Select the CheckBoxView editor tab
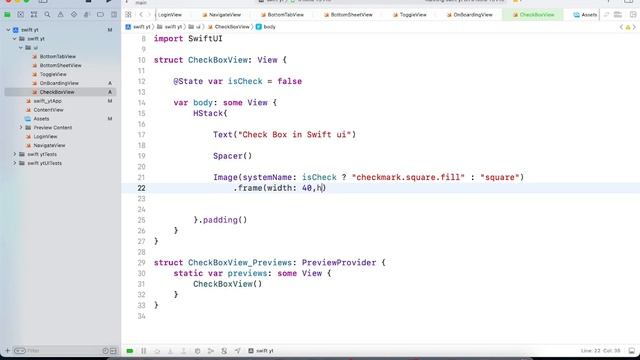The width and height of the screenshot is (640, 360). [x=533, y=15]
